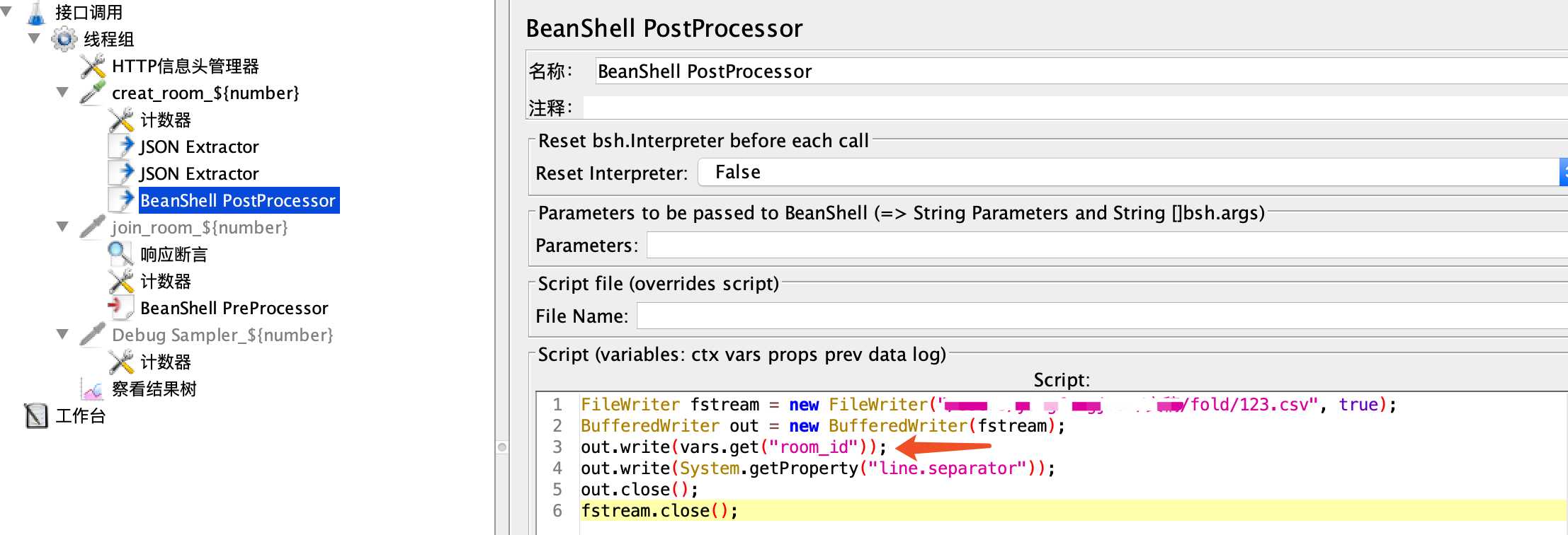This screenshot has width=1568, height=535.
Task: Select Debug Sampler_${number} item
Action: click(222, 335)
